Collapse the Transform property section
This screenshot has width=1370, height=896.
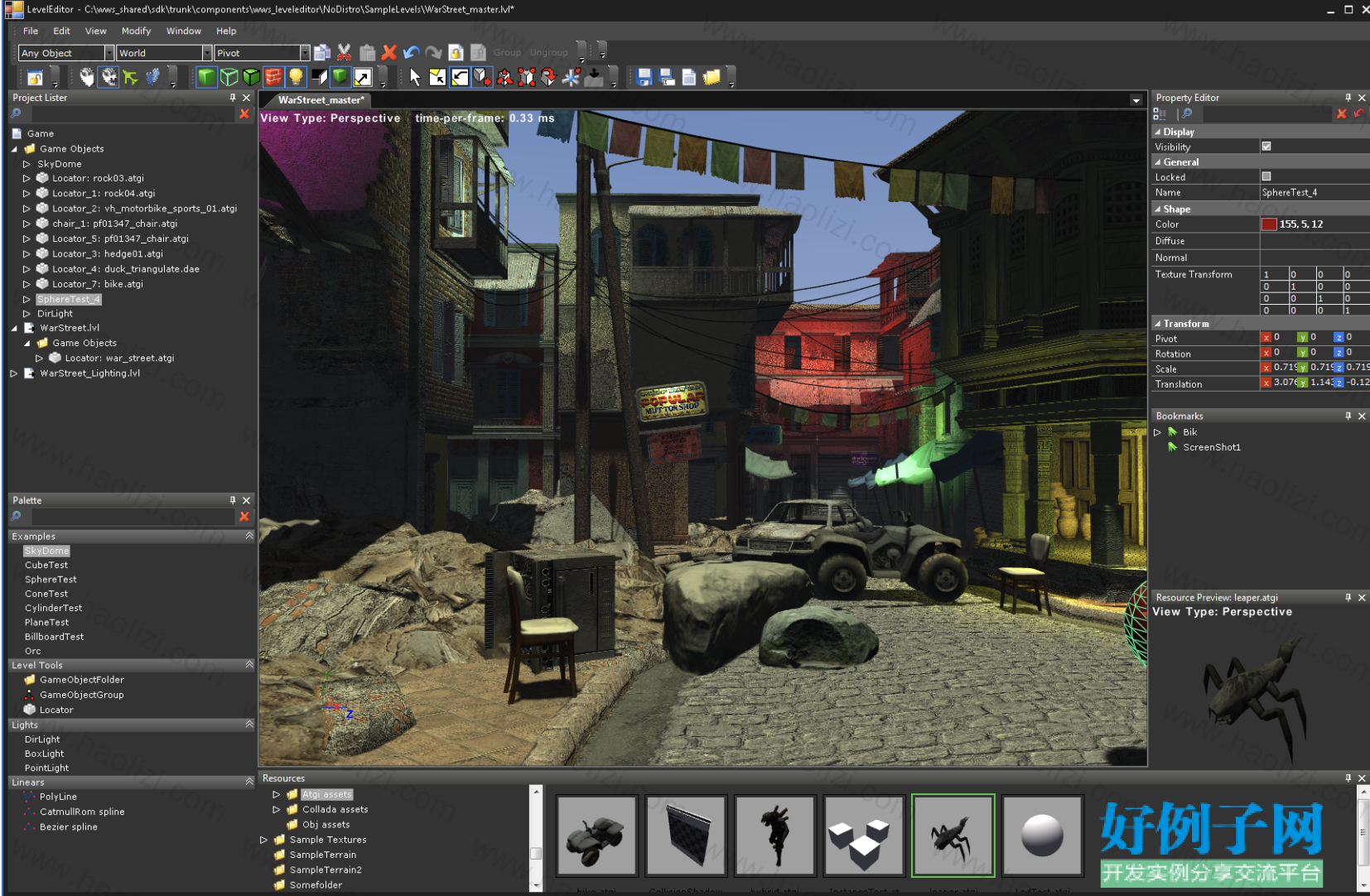[1158, 324]
